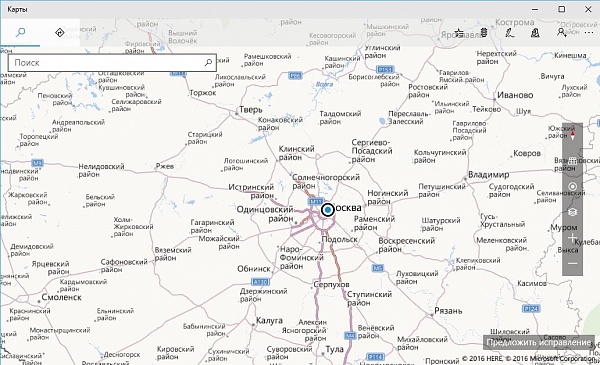Open the Search tab with magnifier icon
The image size is (600, 365).
20,33
